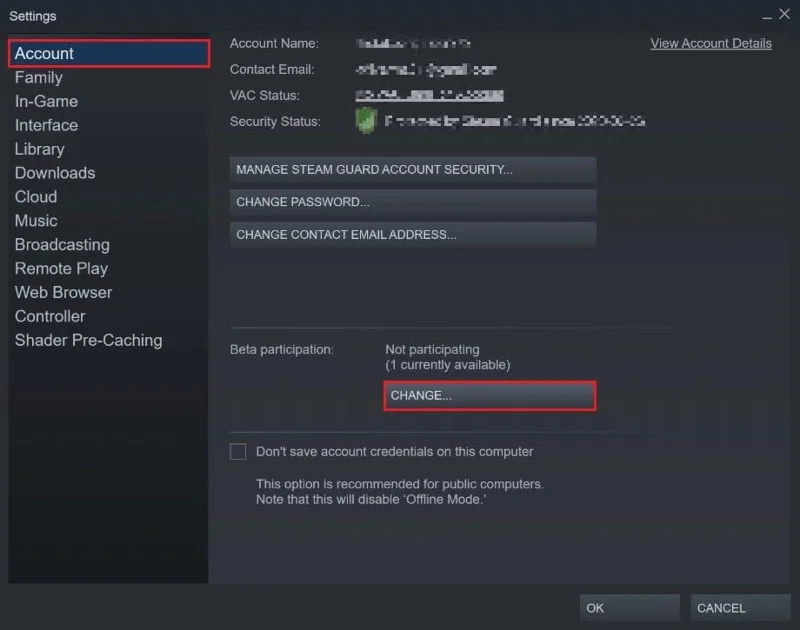Go to Shader Pre-Caching settings
The width and height of the screenshot is (800, 630).
[88, 340]
